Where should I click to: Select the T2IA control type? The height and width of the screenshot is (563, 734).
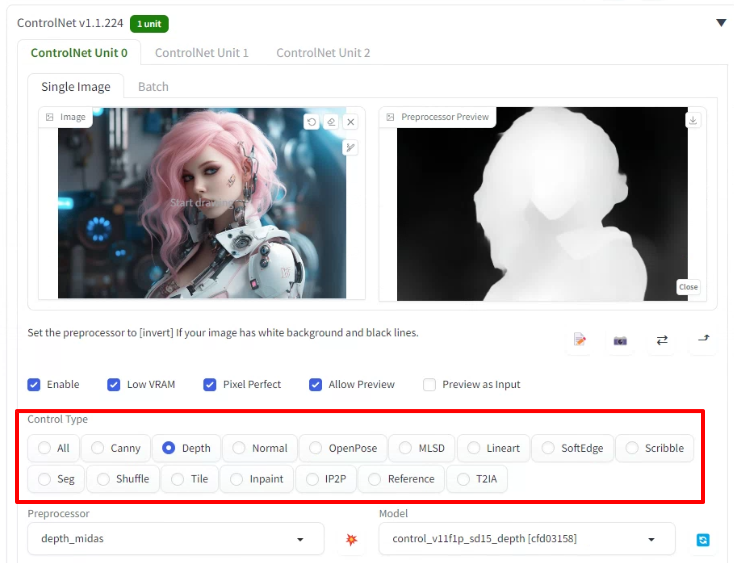pyautogui.click(x=477, y=479)
